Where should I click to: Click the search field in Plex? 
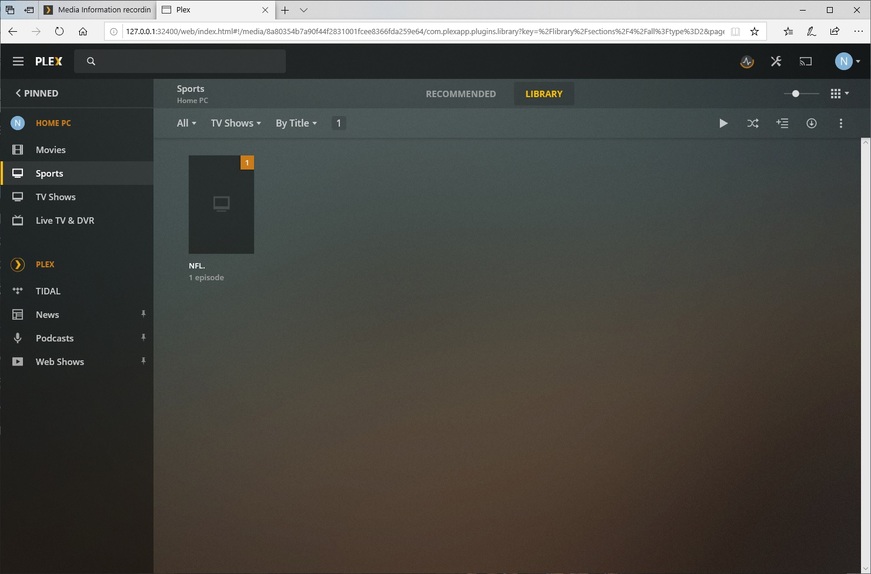[180, 61]
